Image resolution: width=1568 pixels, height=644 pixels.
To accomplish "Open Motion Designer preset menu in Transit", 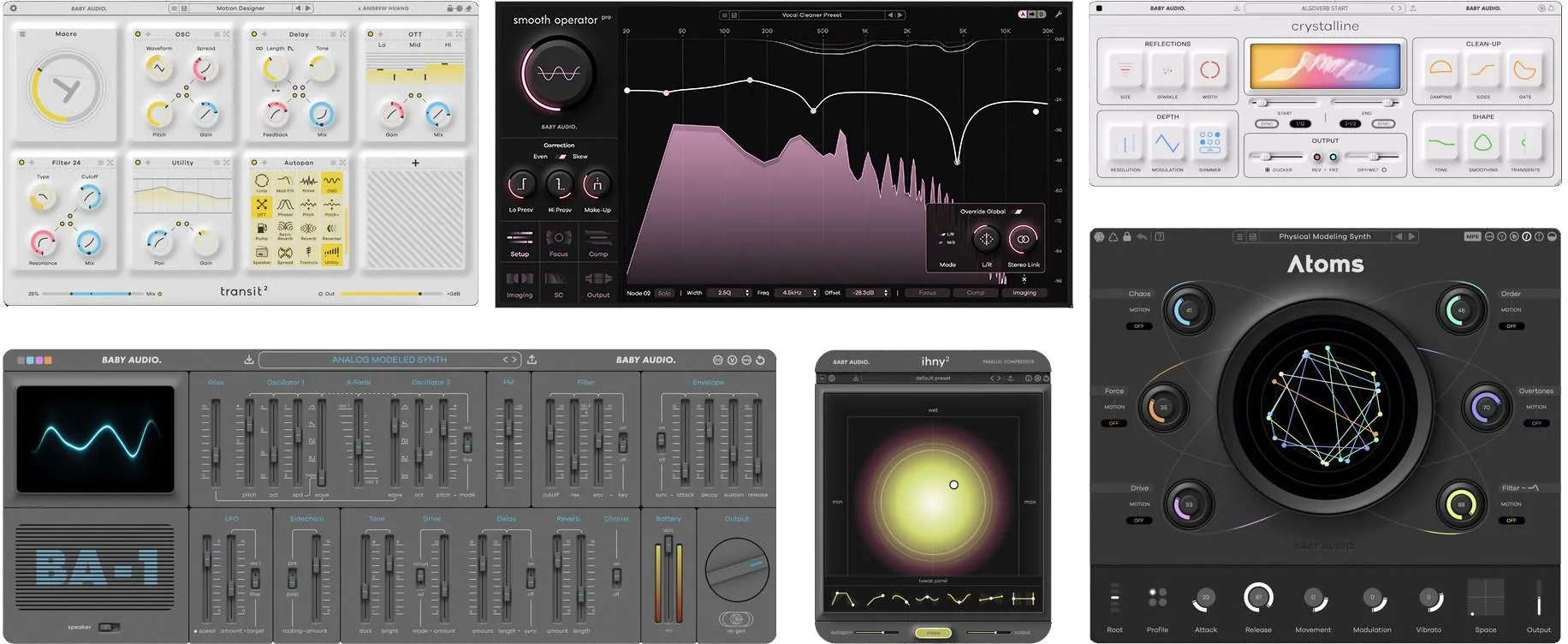I will pos(241,9).
